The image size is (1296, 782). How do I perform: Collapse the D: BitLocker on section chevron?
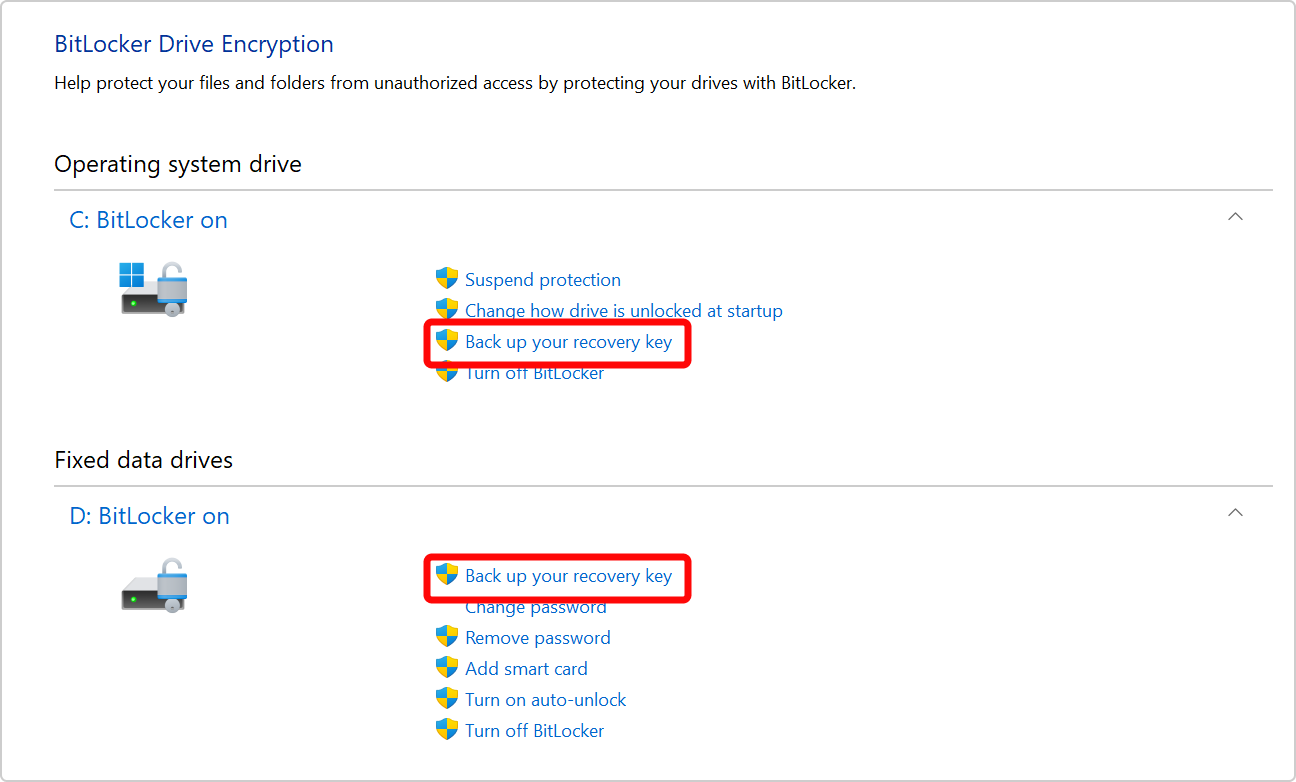(x=1235, y=512)
